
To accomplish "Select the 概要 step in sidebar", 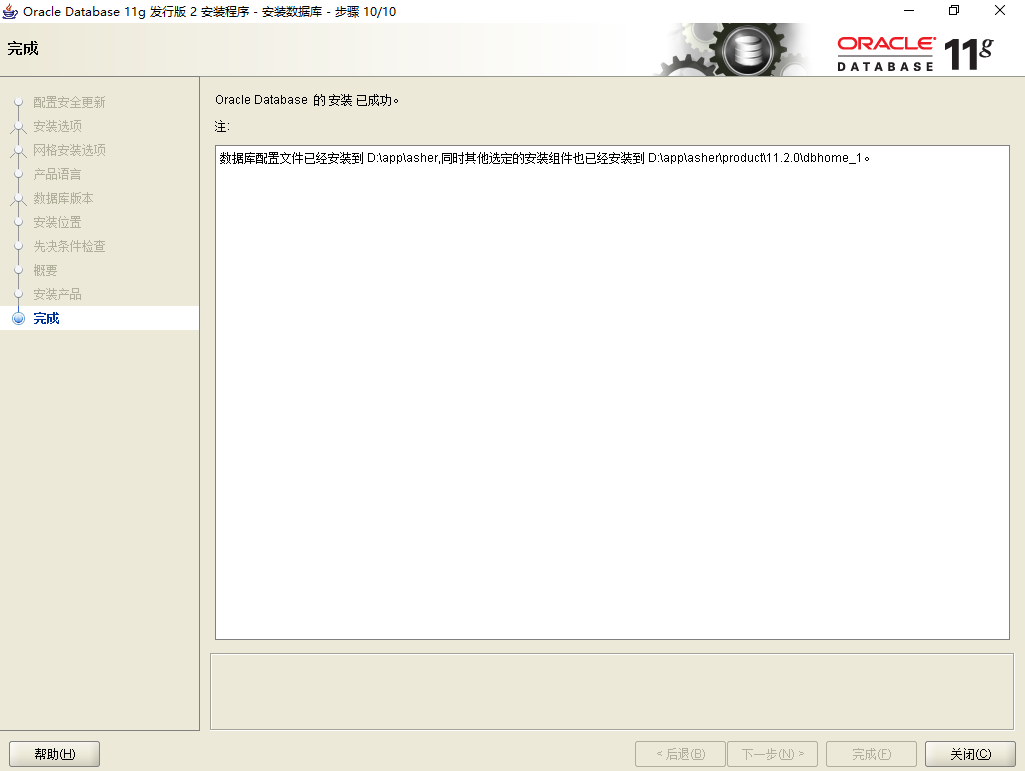I will pyautogui.click(x=45, y=270).
